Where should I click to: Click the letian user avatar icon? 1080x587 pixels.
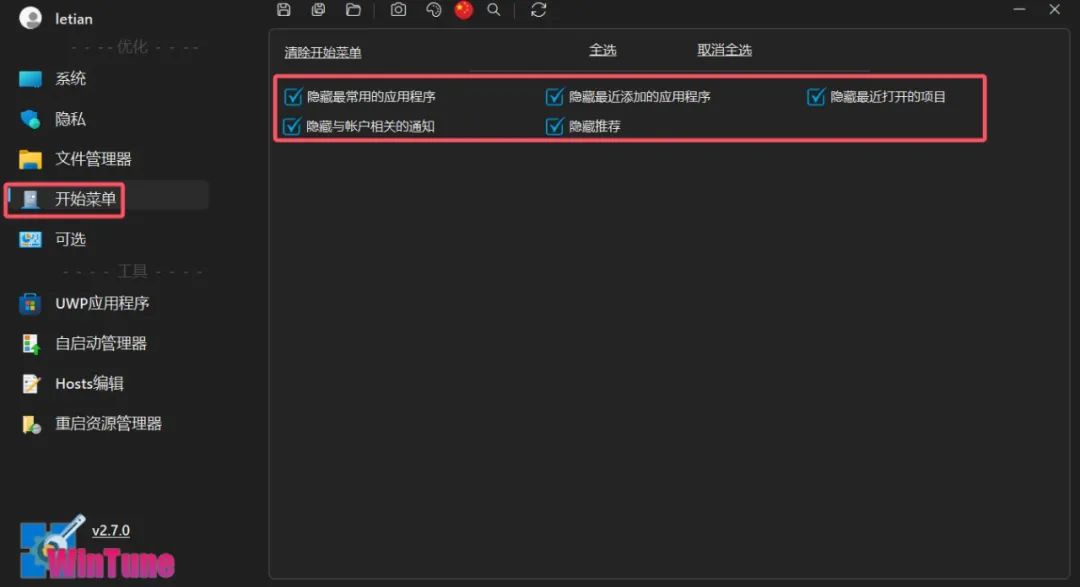click(30, 18)
